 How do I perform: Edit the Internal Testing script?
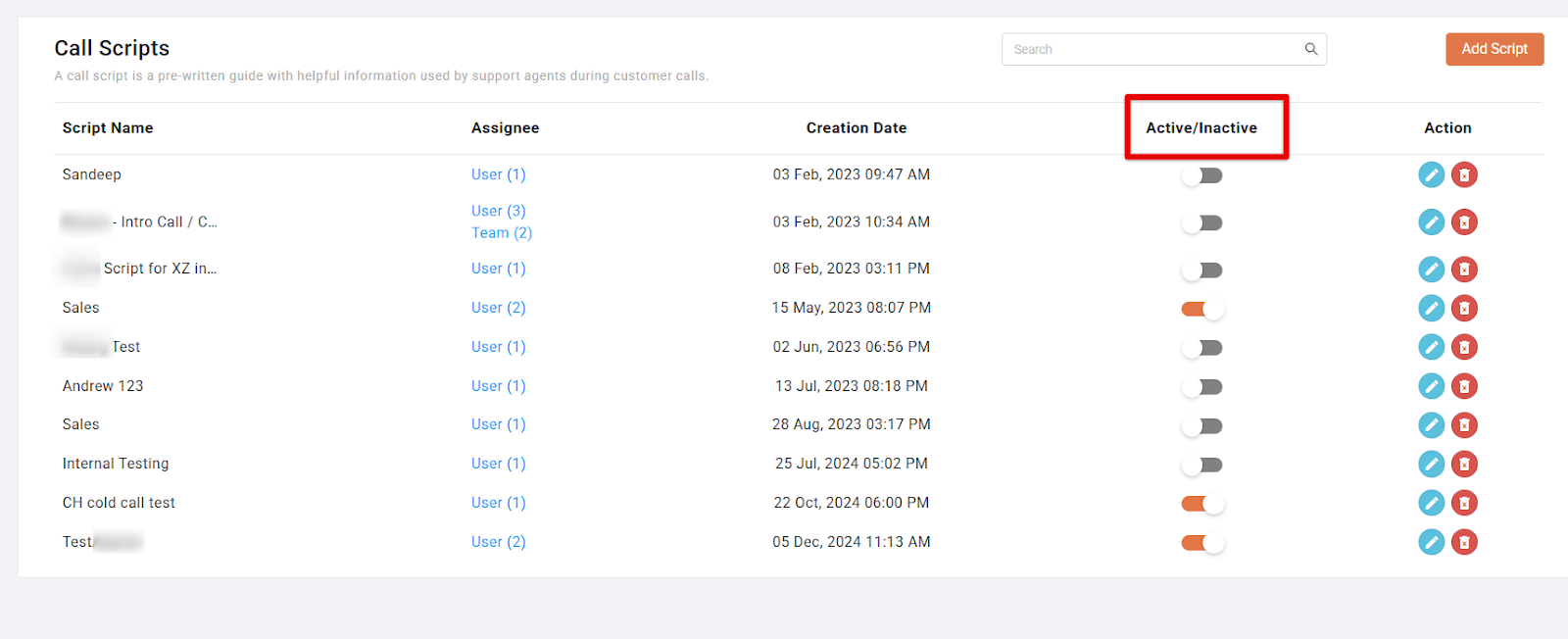click(1431, 464)
